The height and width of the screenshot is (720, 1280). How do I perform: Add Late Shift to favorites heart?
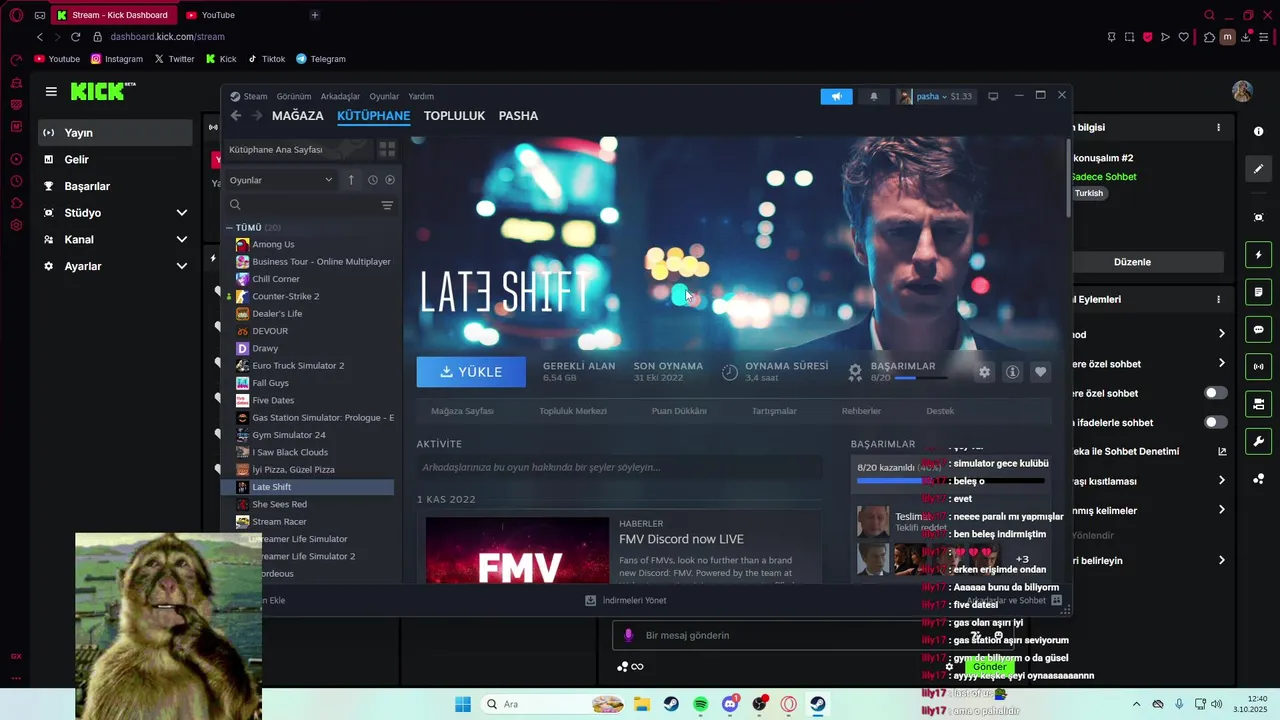[x=1040, y=372]
